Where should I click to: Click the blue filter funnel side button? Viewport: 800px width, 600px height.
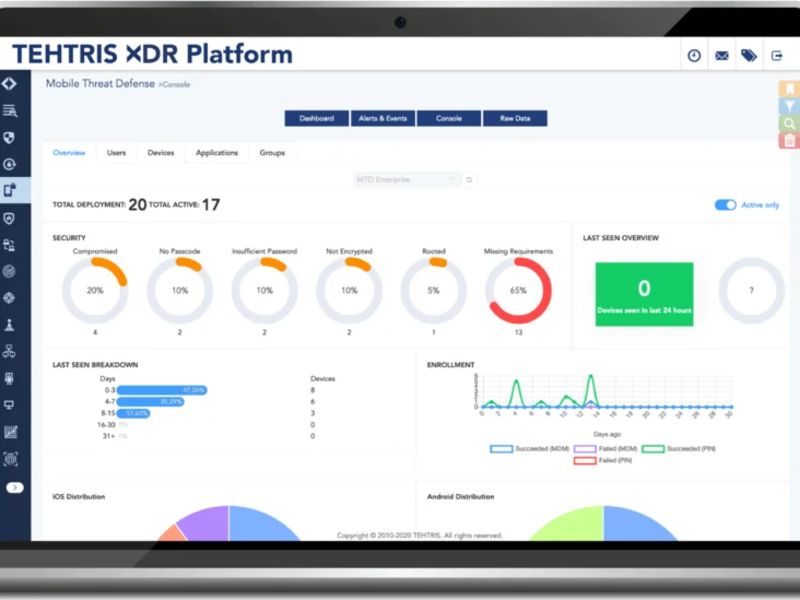pyautogui.click(x=789, y=106)
